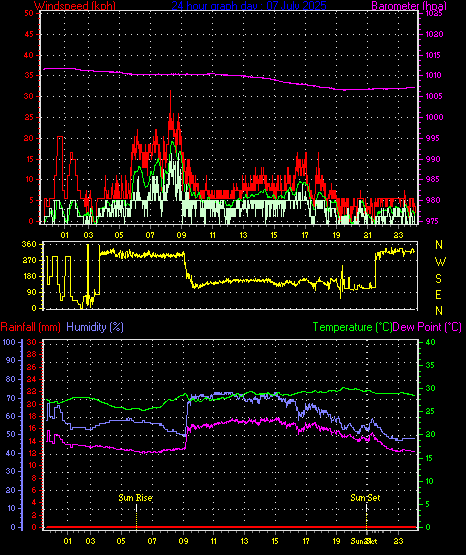Image resolution: width=466 pixels, height=555 pixels.
Task: Click the "180" wind direction axis value
Action: point(29,276)
